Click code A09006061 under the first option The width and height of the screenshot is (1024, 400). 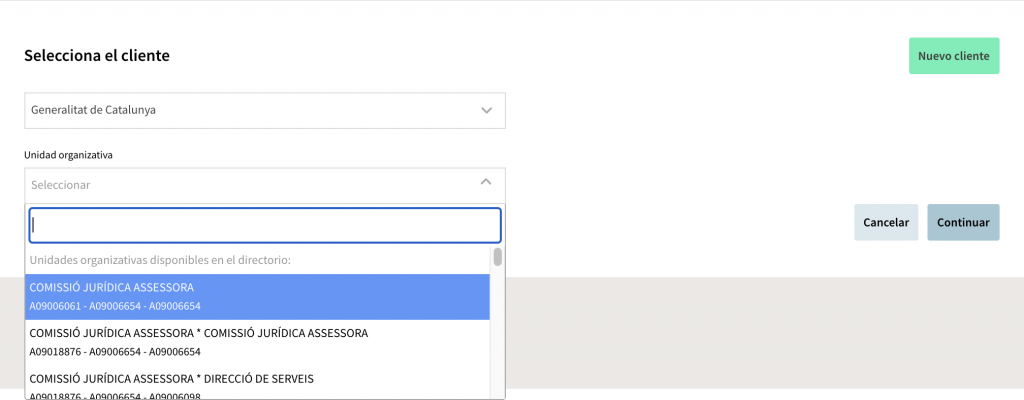coord(56,306)
